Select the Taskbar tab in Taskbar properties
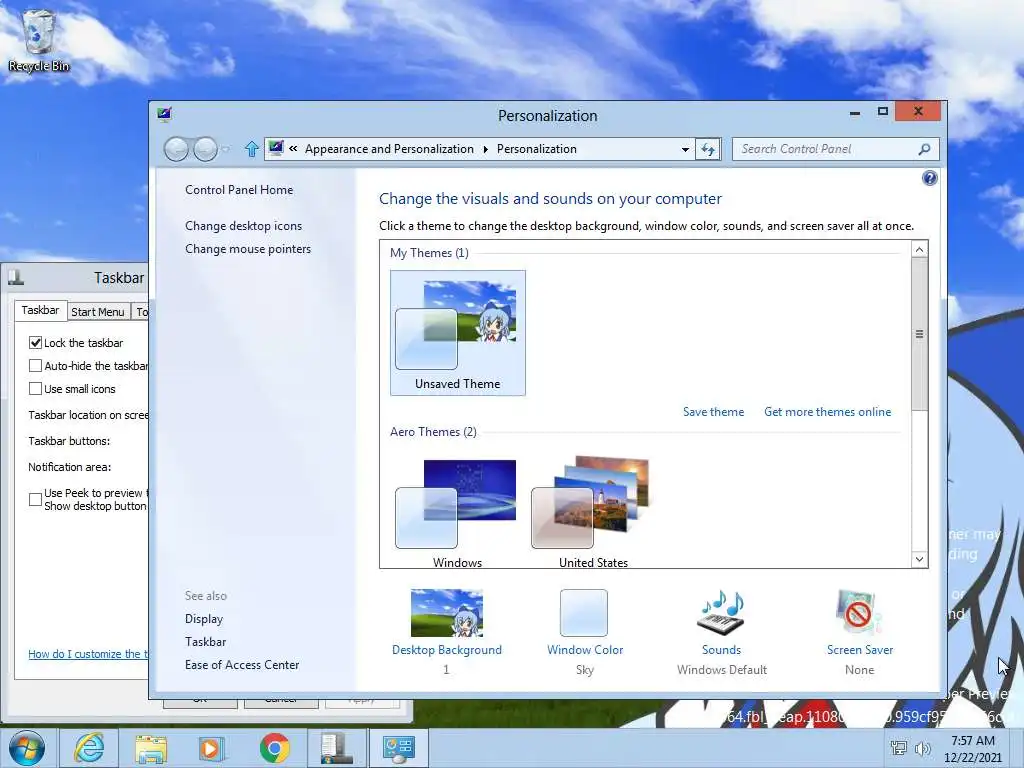This screenshot has width=1024, height=768. 40,310
